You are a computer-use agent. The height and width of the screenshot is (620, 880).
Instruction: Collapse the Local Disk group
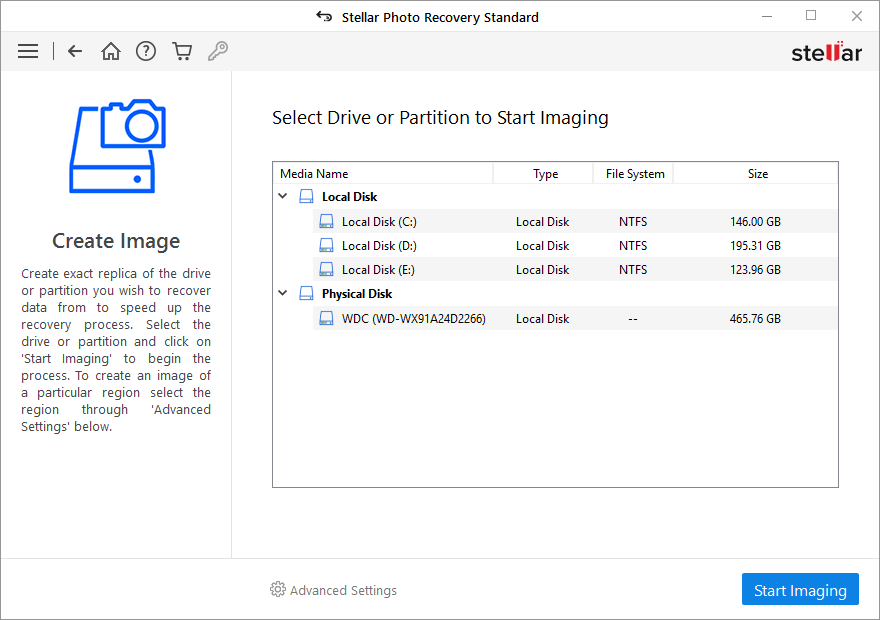pyautogui.click(x=283, y=197)
